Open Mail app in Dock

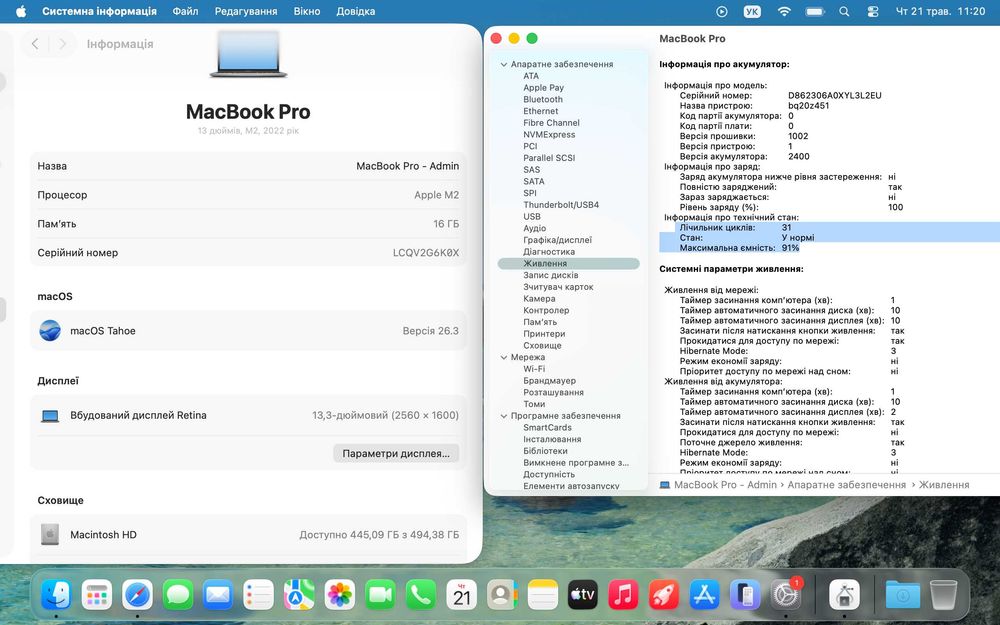218,596
